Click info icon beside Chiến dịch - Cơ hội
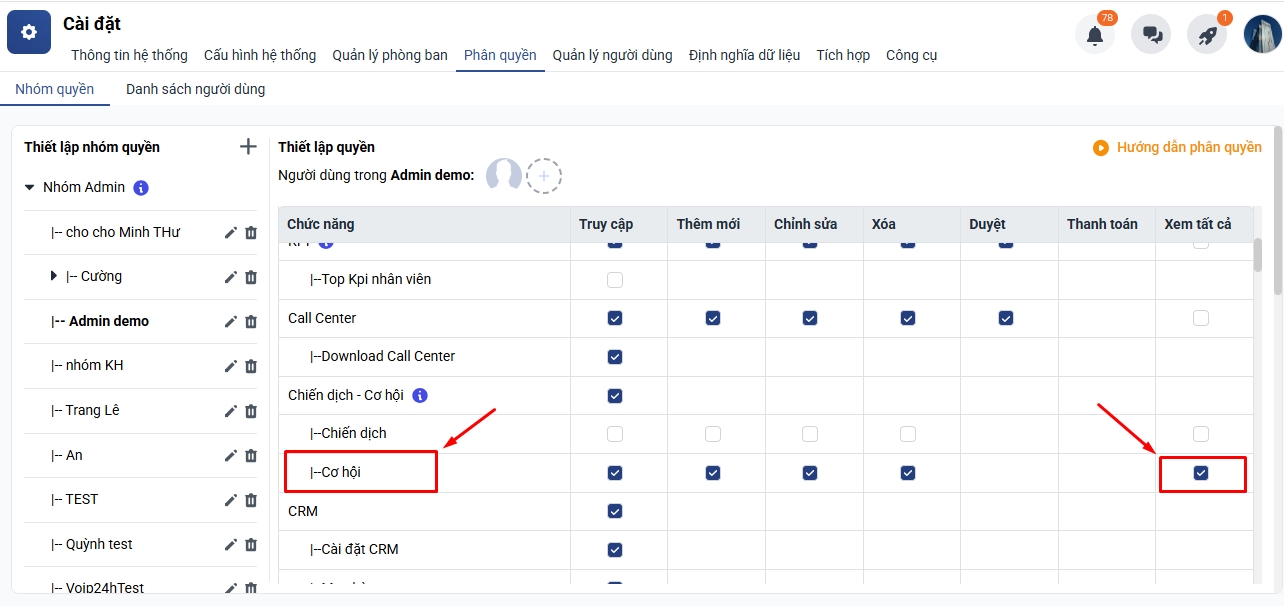Screen dimensions: 1284x607 pos(420,395)
